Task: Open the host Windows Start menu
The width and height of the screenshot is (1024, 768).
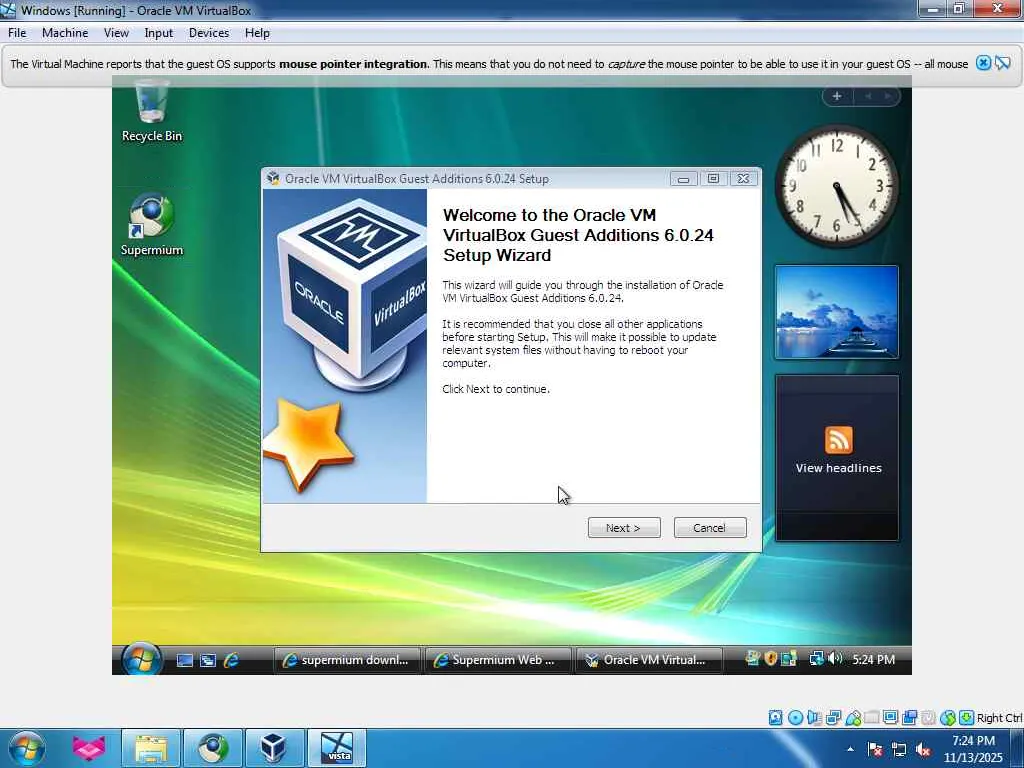Action: click(26, 748)
